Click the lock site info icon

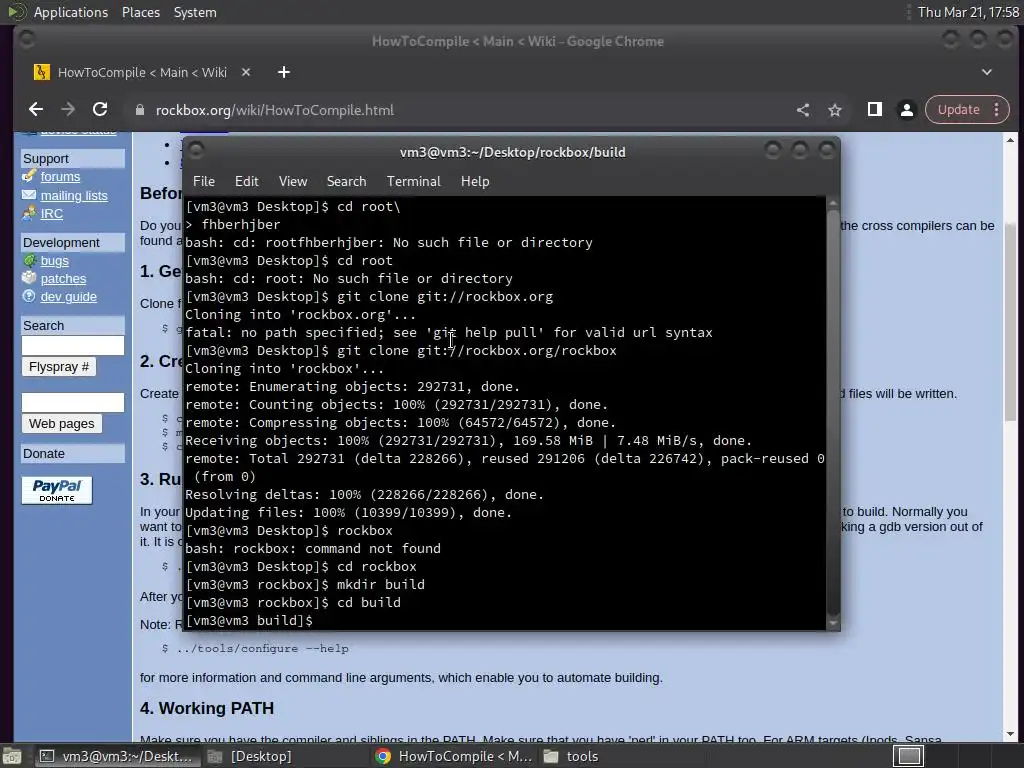click(x=139, y=110)
